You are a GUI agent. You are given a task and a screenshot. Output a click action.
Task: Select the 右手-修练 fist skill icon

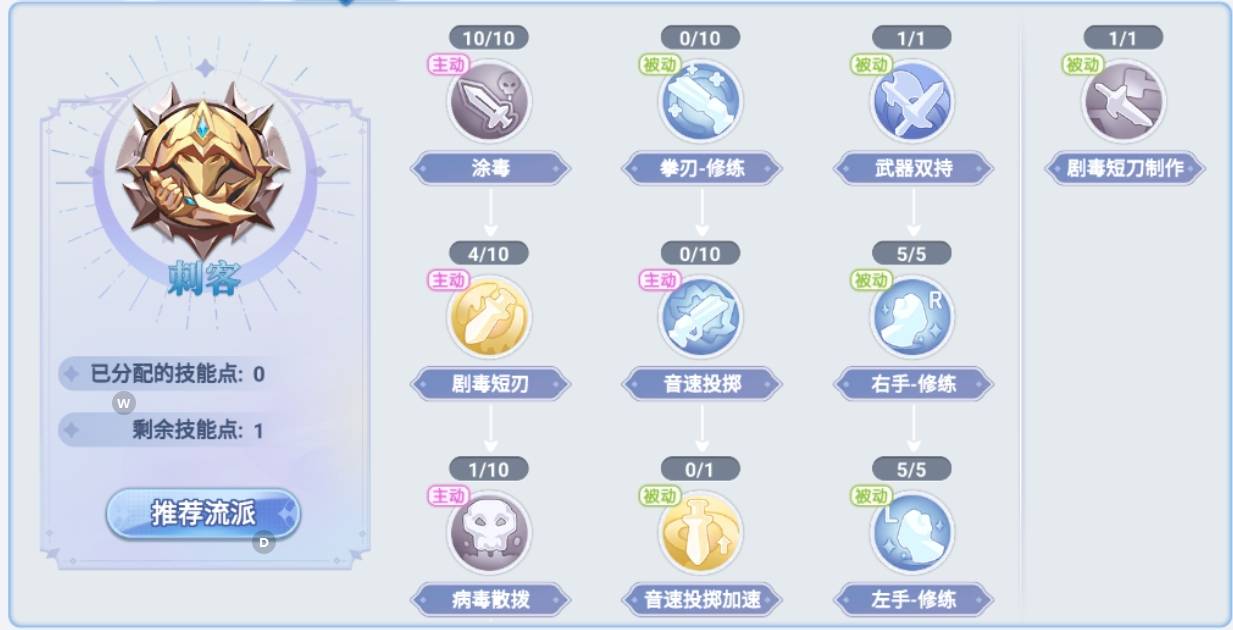click(x=912, y=317)
